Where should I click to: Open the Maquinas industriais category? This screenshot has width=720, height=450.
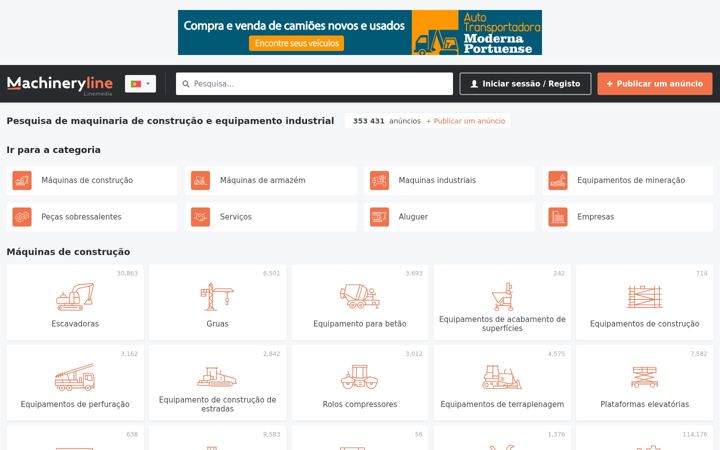click(x=437, y=180)
